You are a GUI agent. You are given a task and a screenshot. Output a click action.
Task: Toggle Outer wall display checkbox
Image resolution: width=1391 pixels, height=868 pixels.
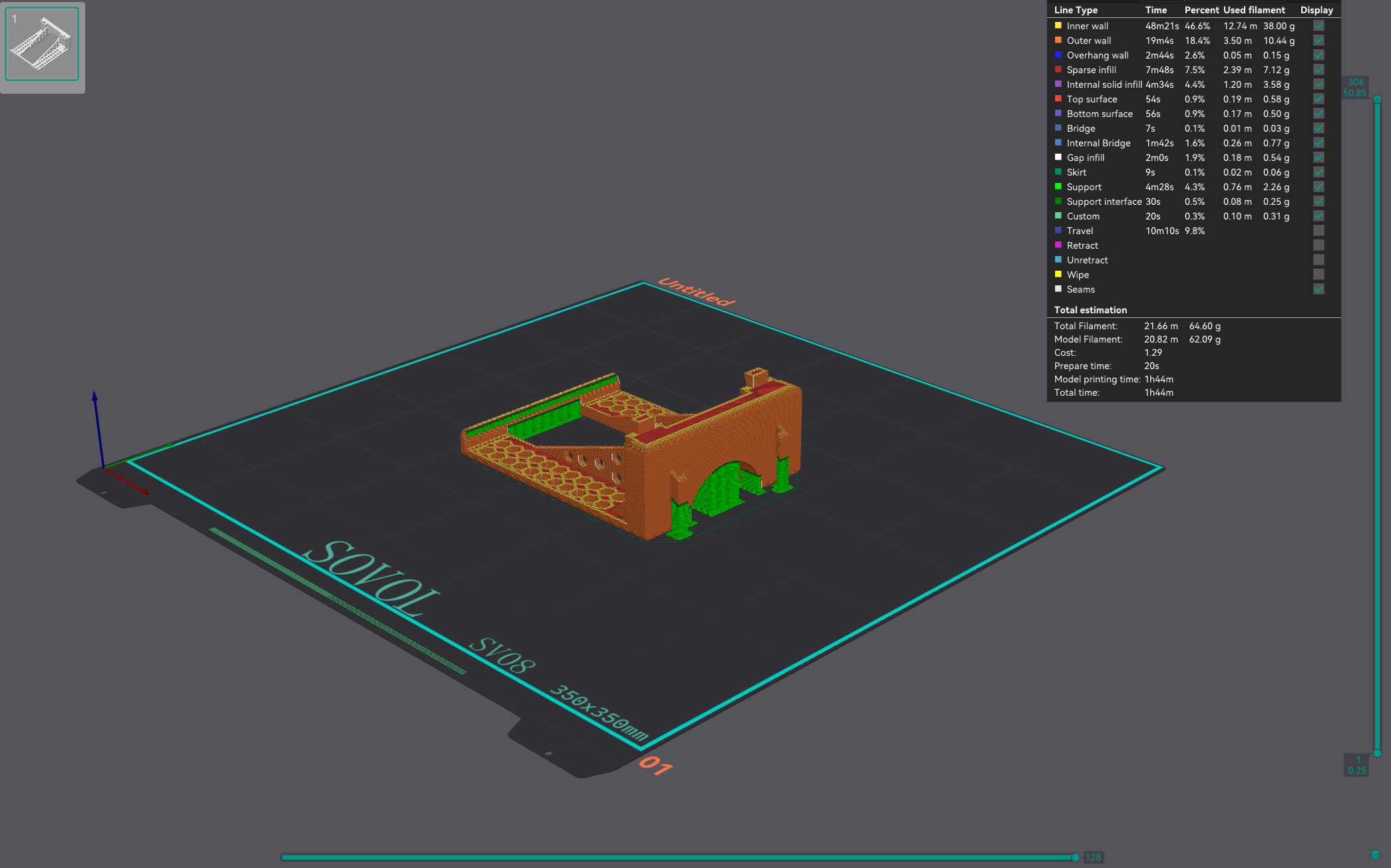(x=1318, y=41)
